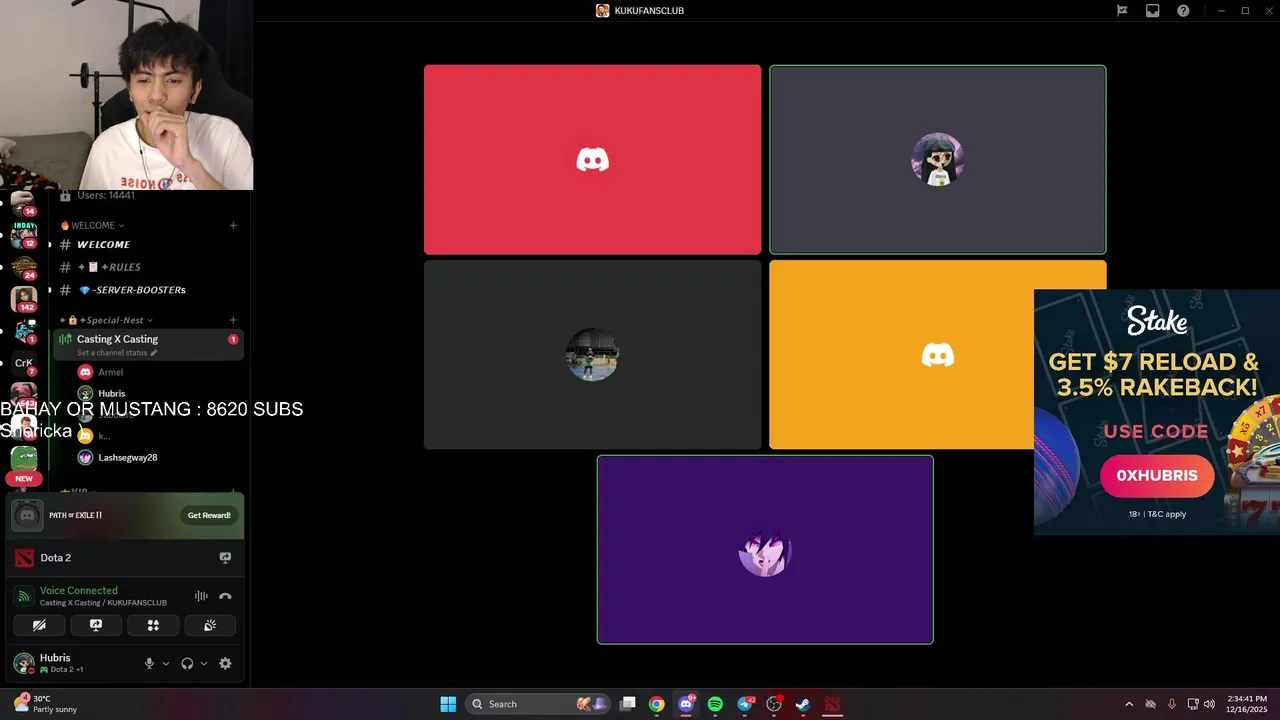Open the microphone input options chevron
The image size is (1280, 720).
[166, 663]
